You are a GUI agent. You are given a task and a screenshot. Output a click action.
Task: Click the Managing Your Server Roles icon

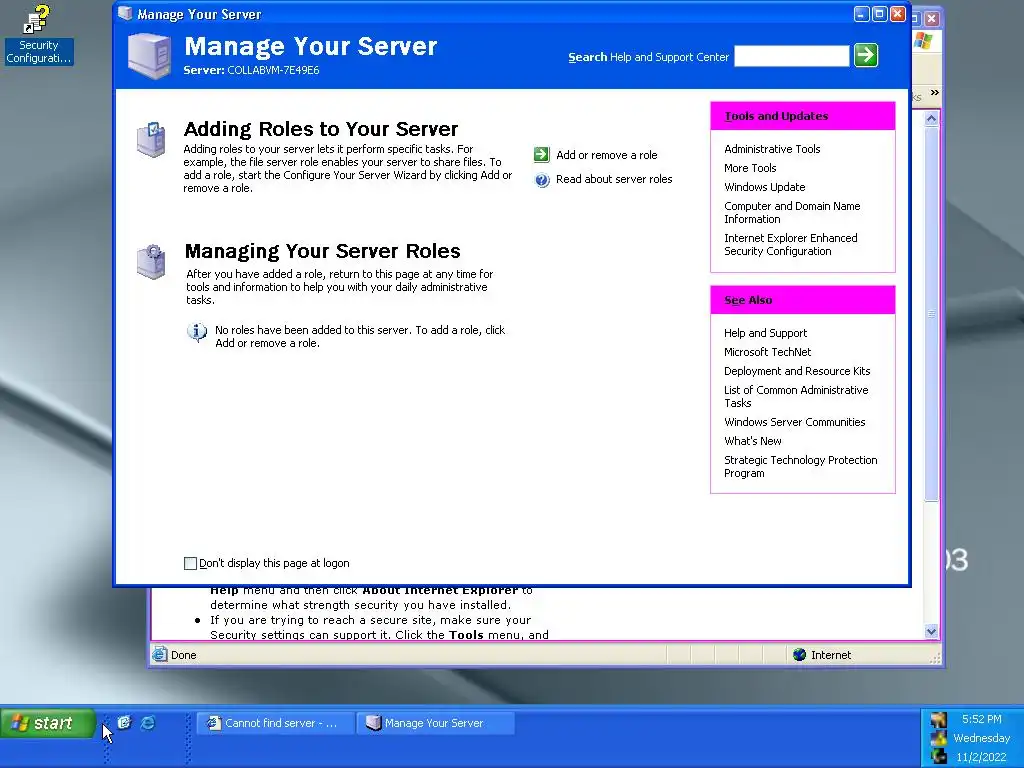point(152,262)
